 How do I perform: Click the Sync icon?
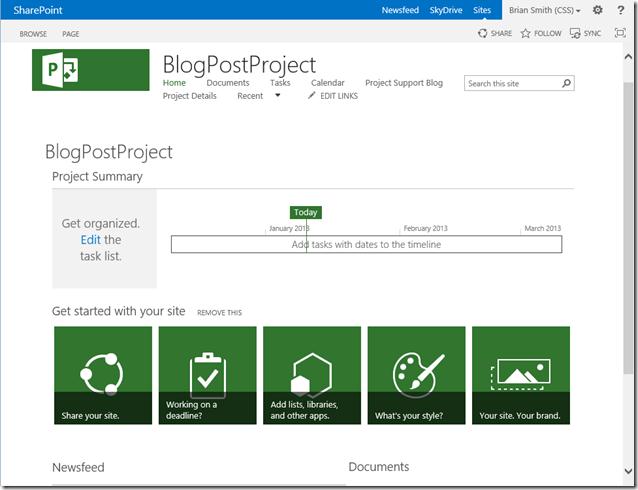[575, 33]
